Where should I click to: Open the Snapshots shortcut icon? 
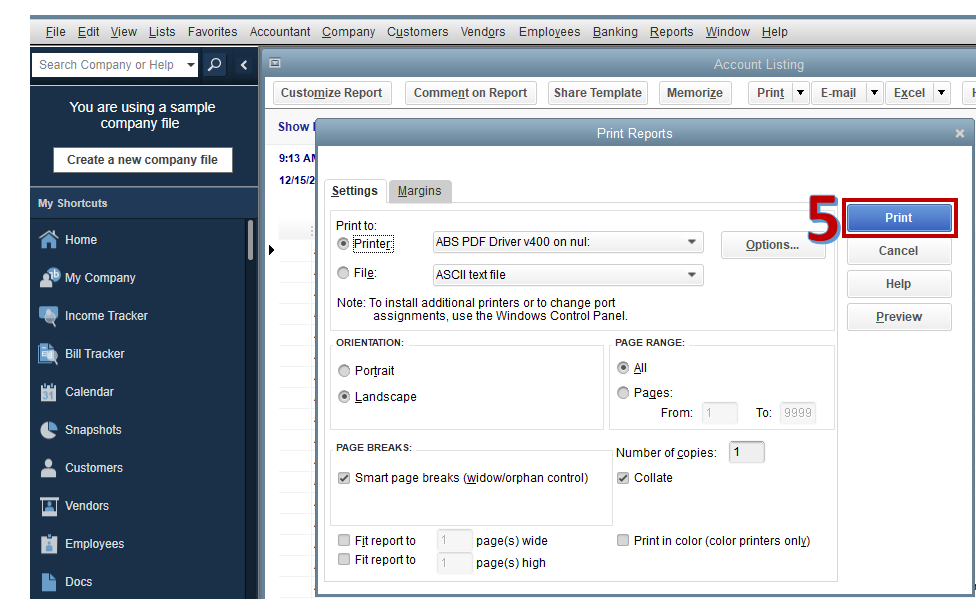click(49, 429)
